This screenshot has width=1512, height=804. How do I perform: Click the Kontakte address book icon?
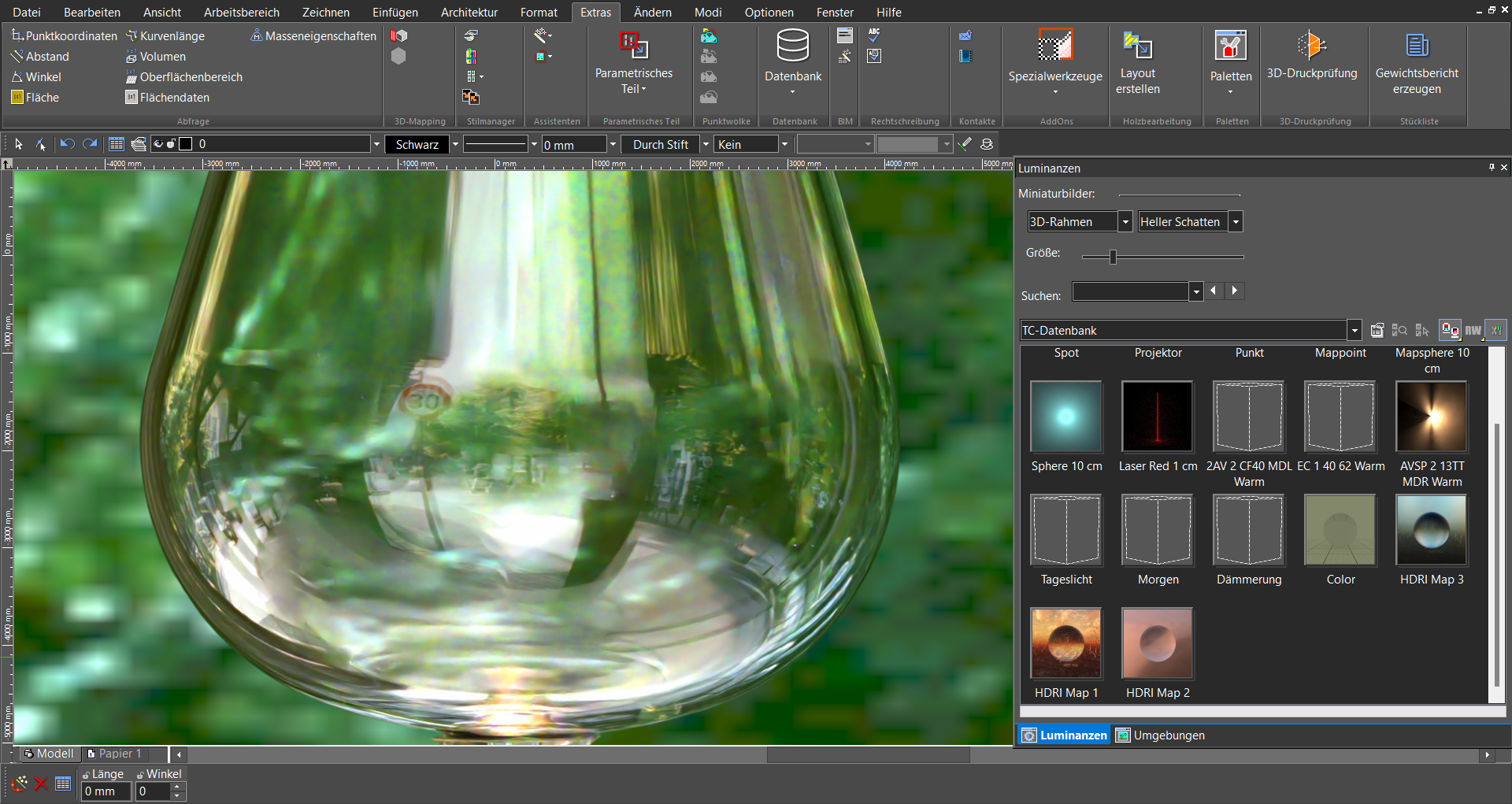pos(965,56)
